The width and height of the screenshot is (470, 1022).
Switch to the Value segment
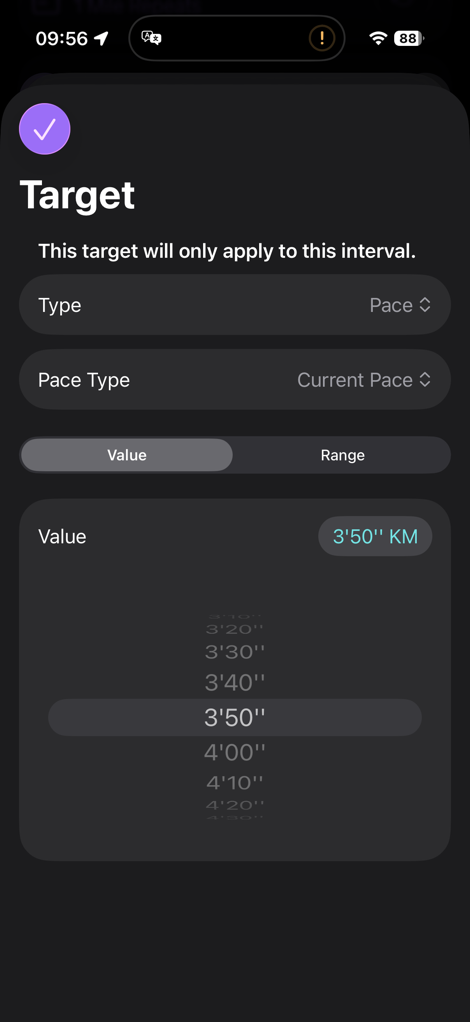[126, 455]
